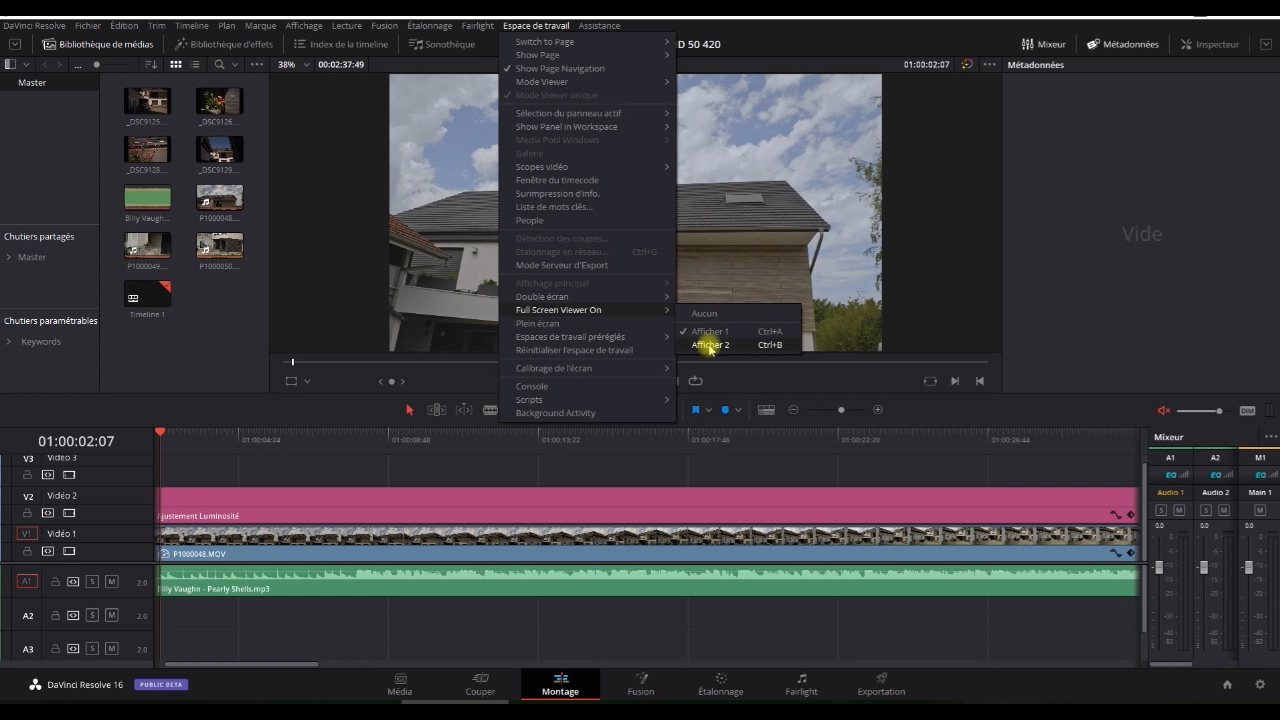Activate the dynamic trim mode tool
The width and height of the screenshot is (1280, 720).
(x=464, y=410)
